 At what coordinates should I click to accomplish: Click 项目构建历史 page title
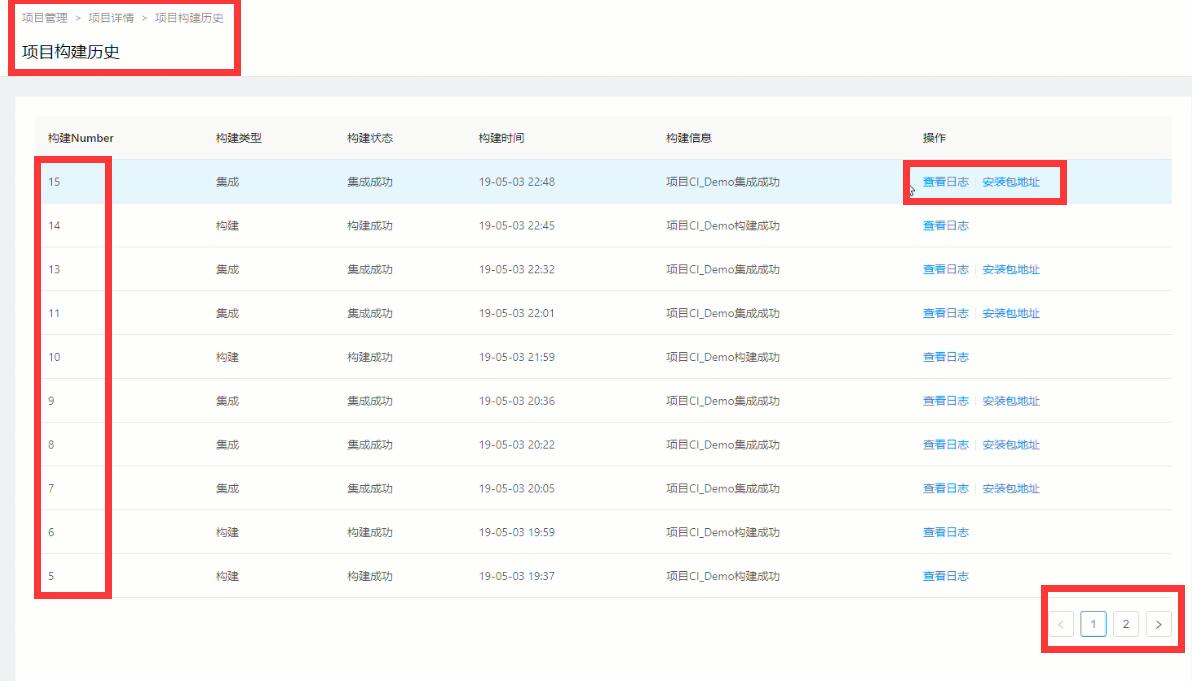(71, 52)
